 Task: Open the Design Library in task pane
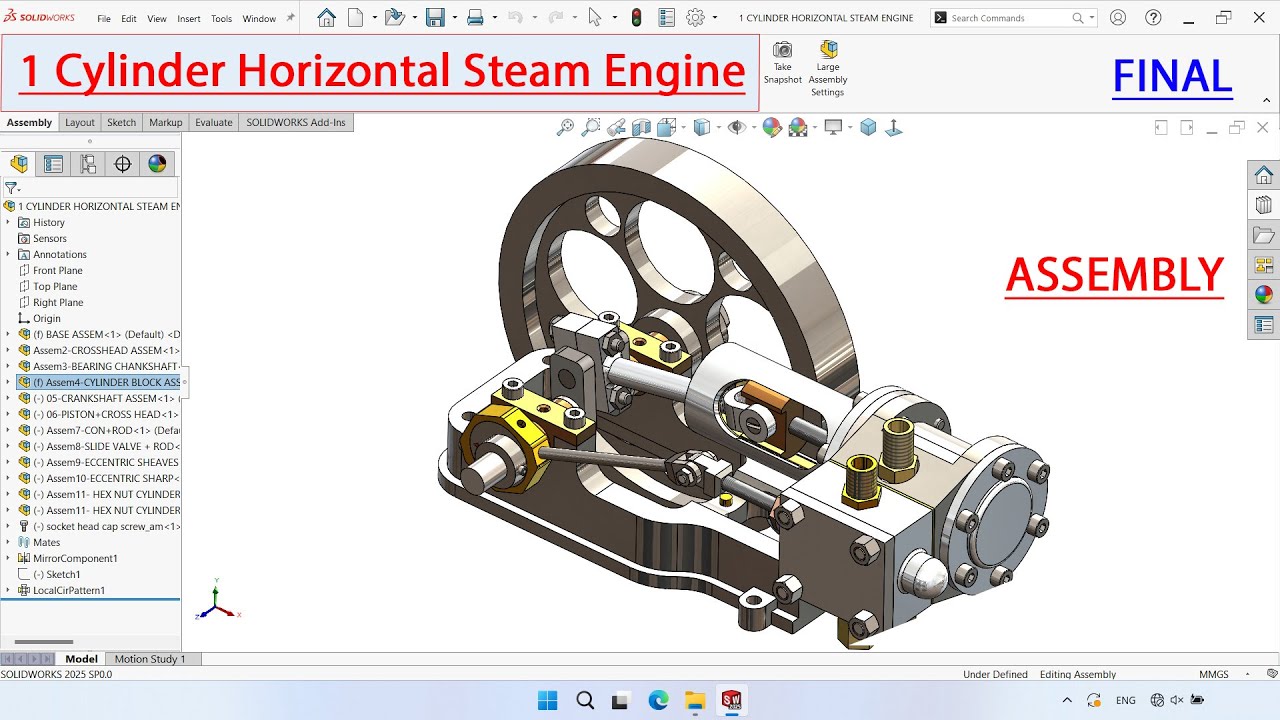tap(1264, 205)
